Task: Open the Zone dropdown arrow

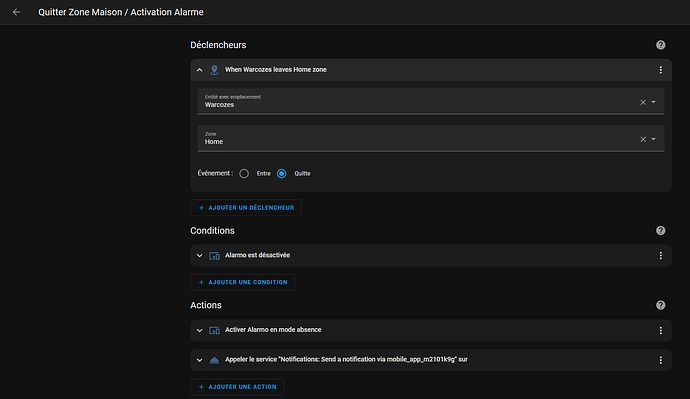Action: (653, 139)
